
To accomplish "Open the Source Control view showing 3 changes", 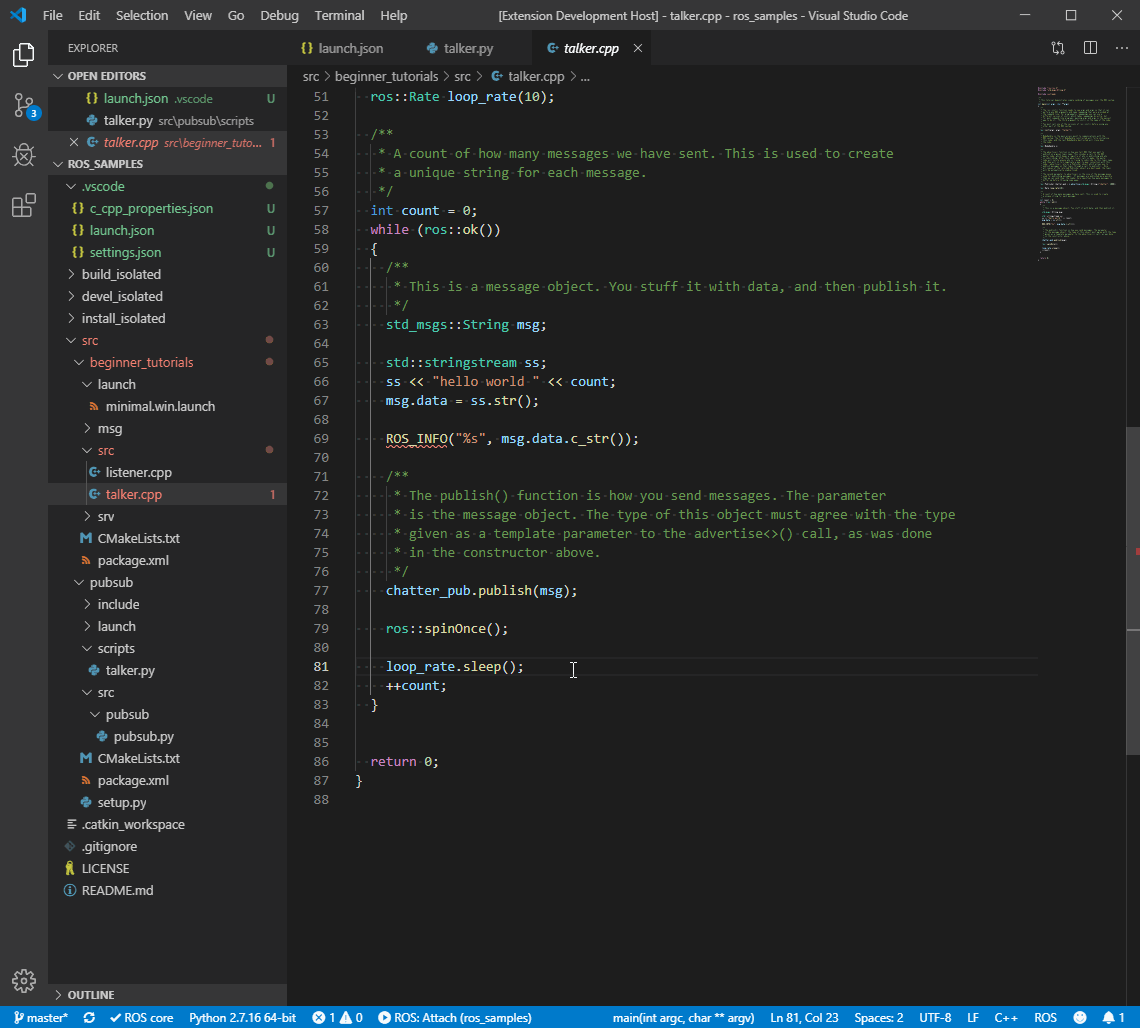I will click(23, 103).
